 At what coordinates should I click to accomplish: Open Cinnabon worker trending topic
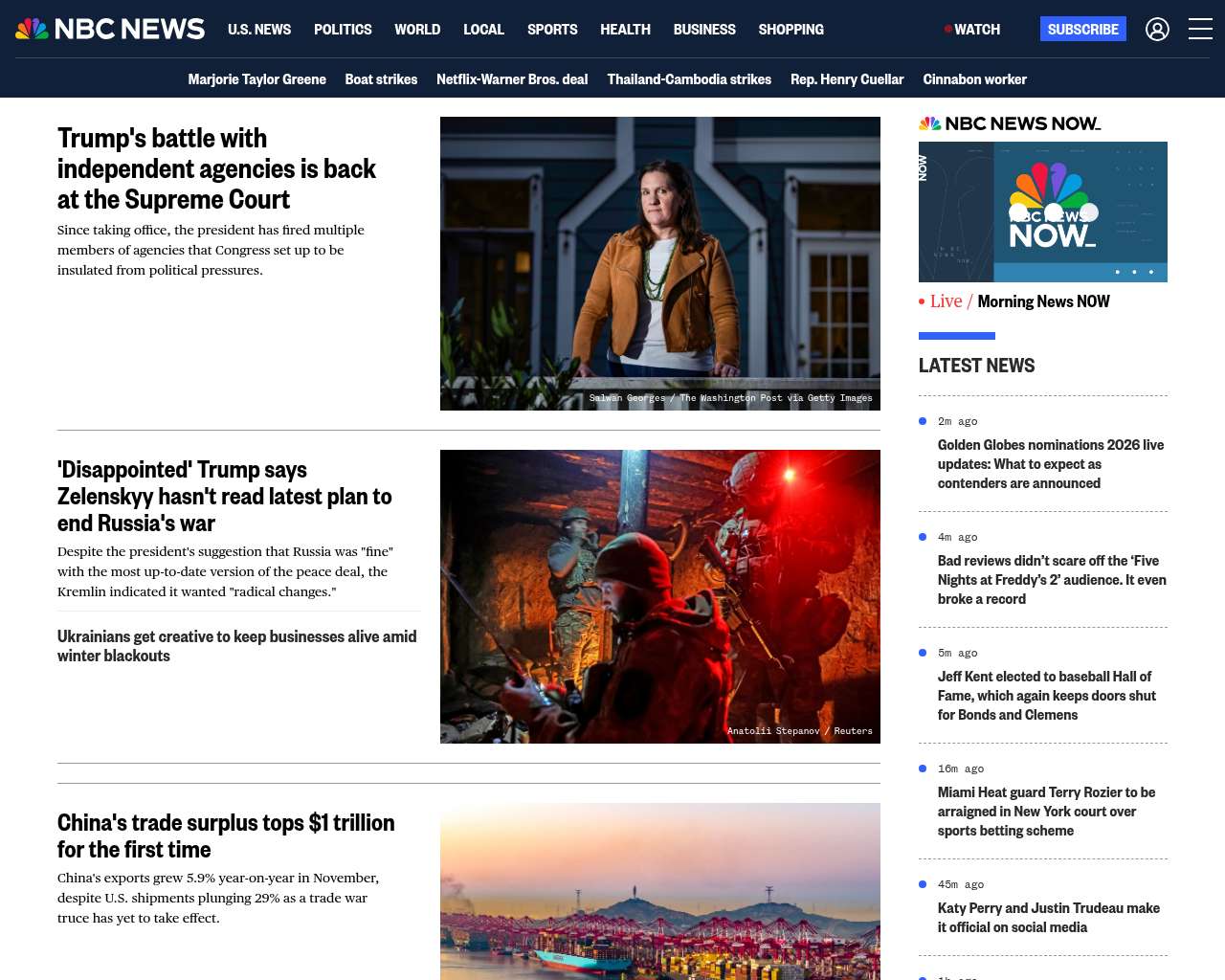pos(974,79)
